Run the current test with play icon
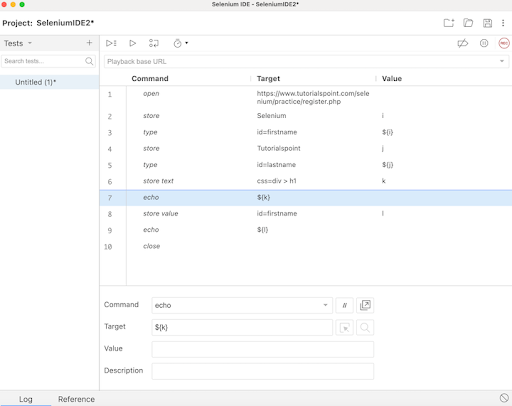The height and width of the screenshot is (406, 512). tap(132, 43)
